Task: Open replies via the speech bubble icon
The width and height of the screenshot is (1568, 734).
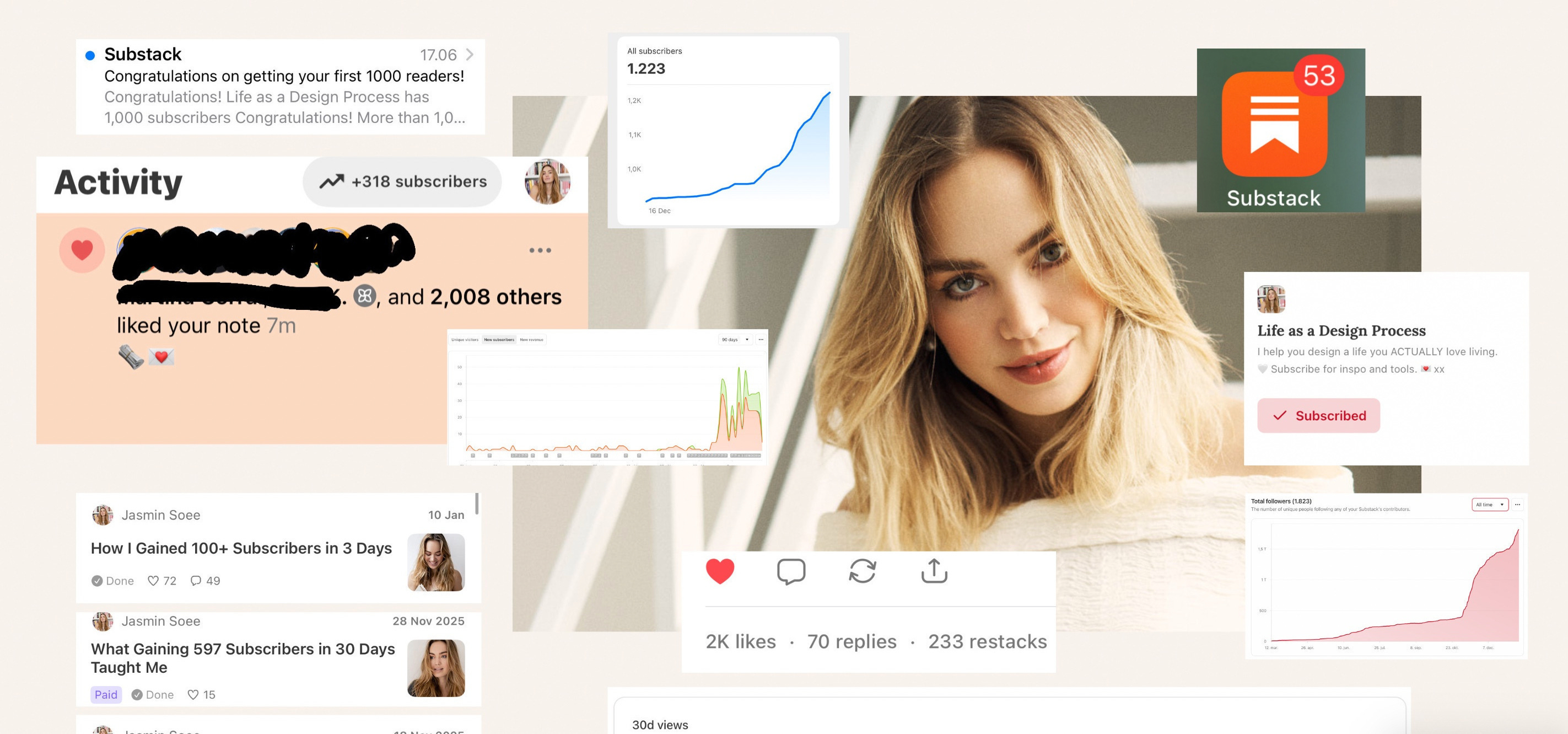Action: (x=791, y=571)
